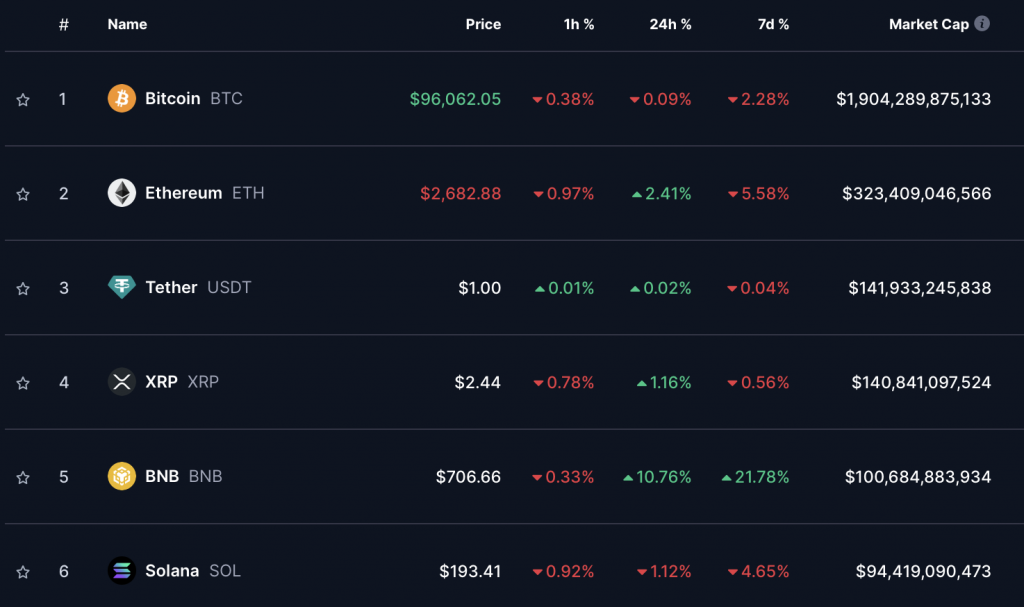
Task: Click the Bitcoin coin logo
Action: (x=121, y=99)
